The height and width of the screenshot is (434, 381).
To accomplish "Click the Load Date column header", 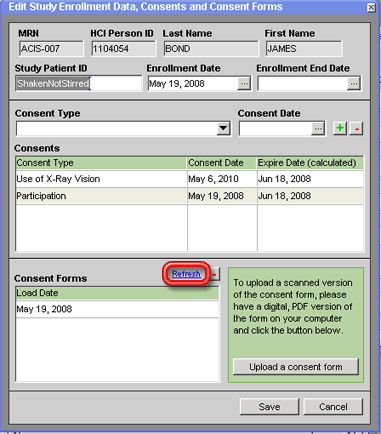I will coord(117,293).
